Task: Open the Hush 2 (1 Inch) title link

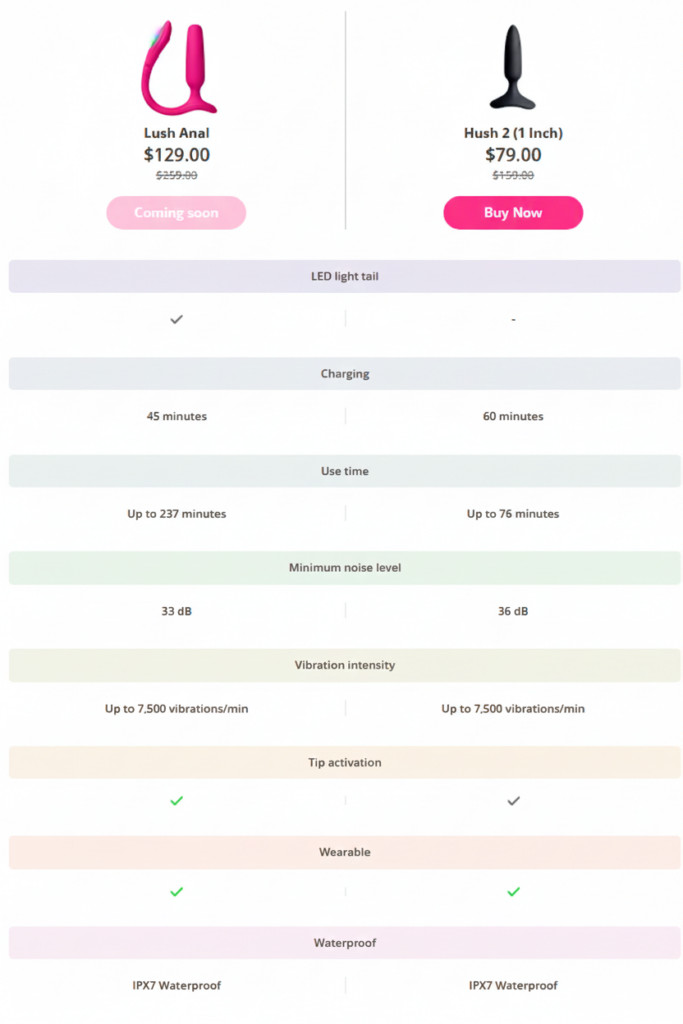Action: pos(513,133)
